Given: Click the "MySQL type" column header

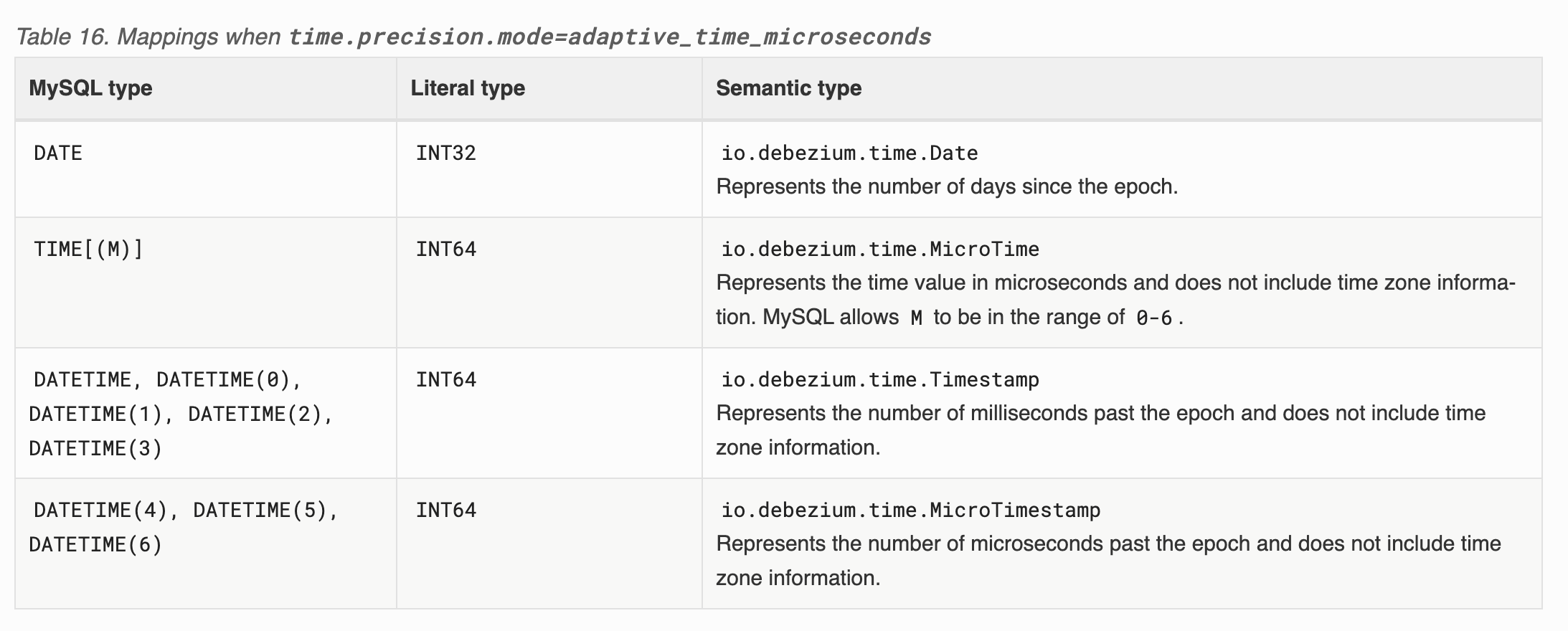Looking at the screenshot, I should 90,88.
